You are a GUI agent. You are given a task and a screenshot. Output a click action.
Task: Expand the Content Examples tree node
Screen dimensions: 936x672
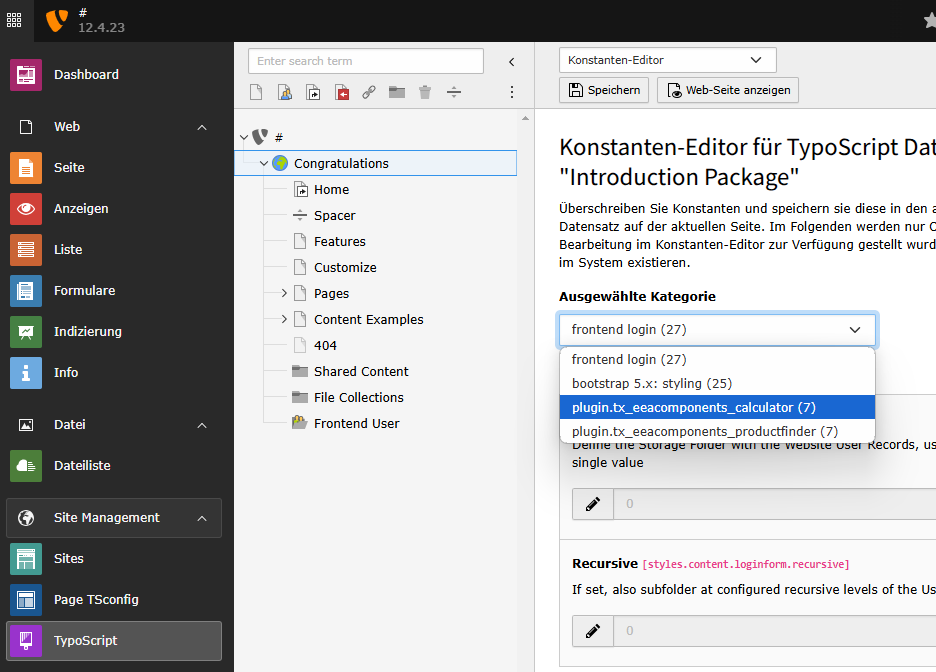[284, 319]
